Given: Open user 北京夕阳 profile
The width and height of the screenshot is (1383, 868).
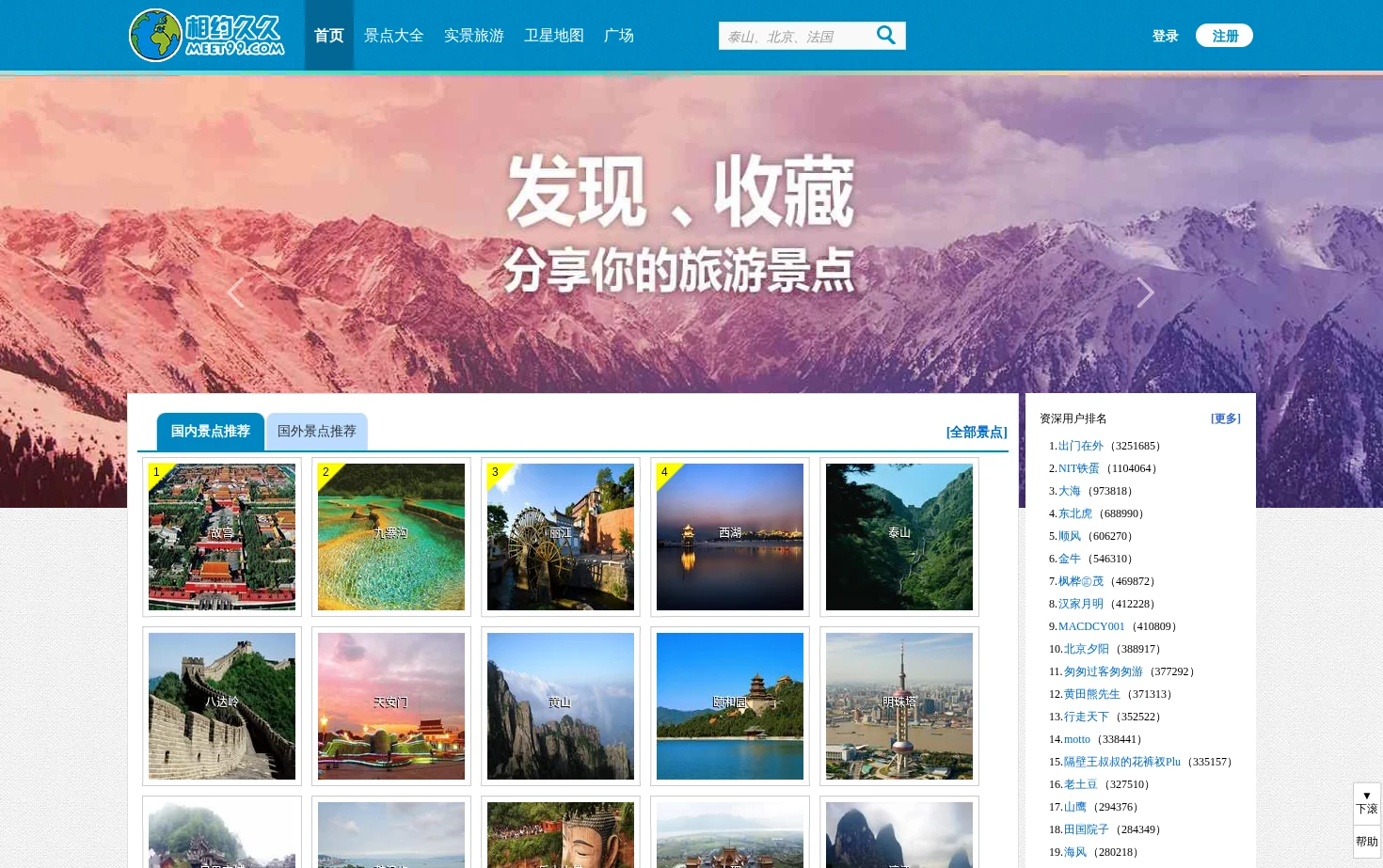Looking at the screenshot, I should pos(1086,649).
